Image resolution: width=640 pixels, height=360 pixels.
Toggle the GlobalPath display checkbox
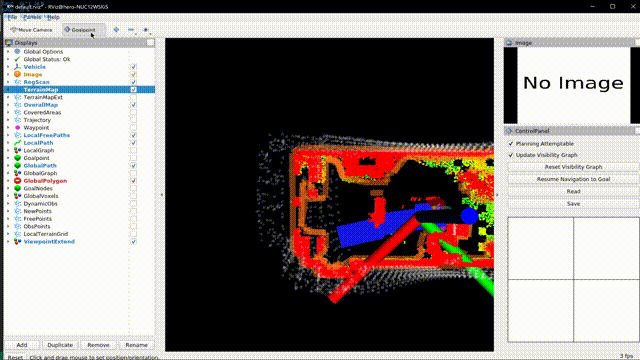click(133, 166)
